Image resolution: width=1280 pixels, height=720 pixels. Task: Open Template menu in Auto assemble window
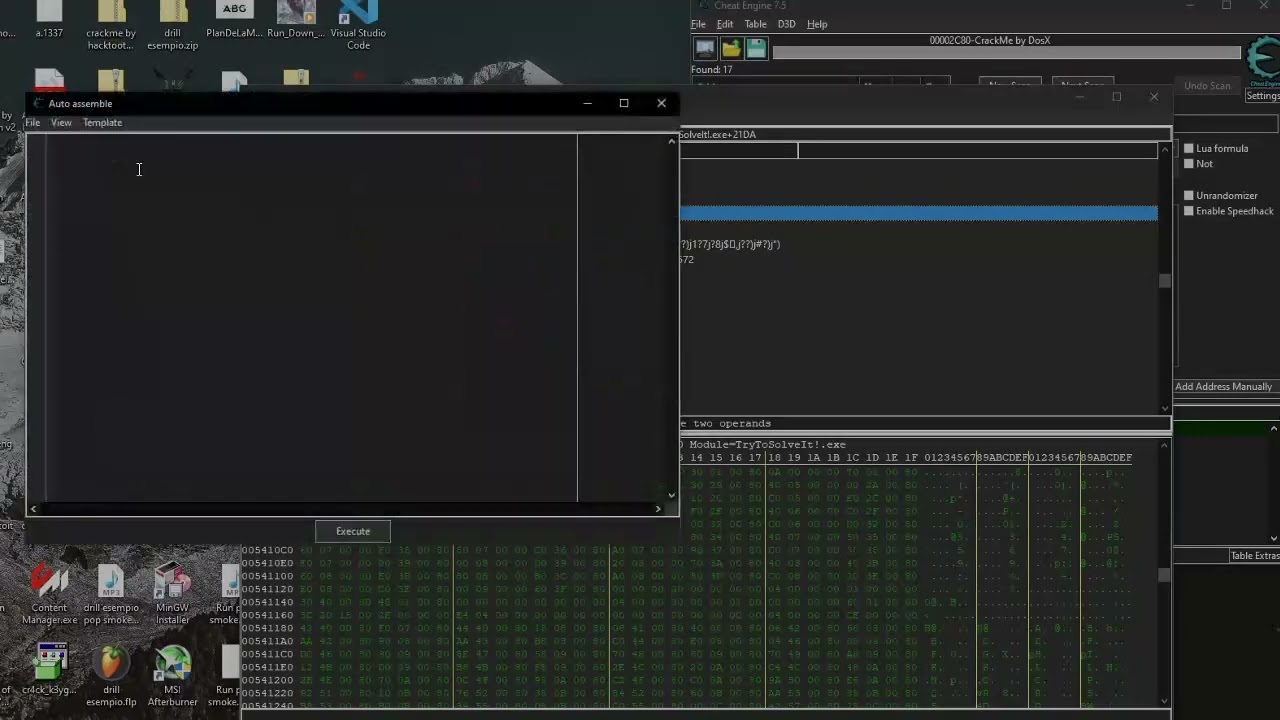(x=102, y=123)
